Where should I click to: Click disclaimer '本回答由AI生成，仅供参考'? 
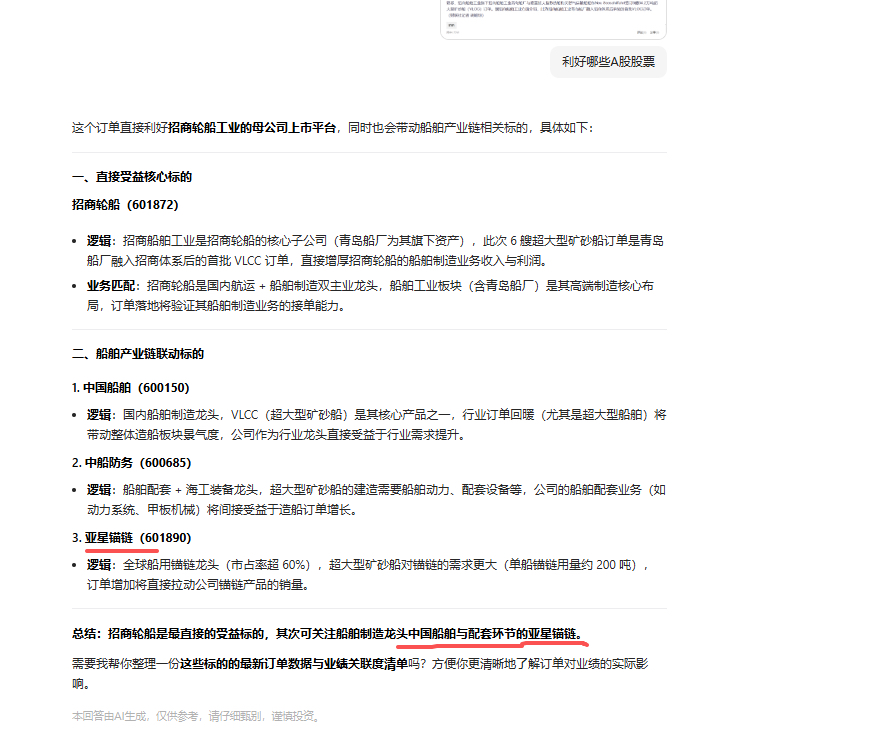coord(197,716)
